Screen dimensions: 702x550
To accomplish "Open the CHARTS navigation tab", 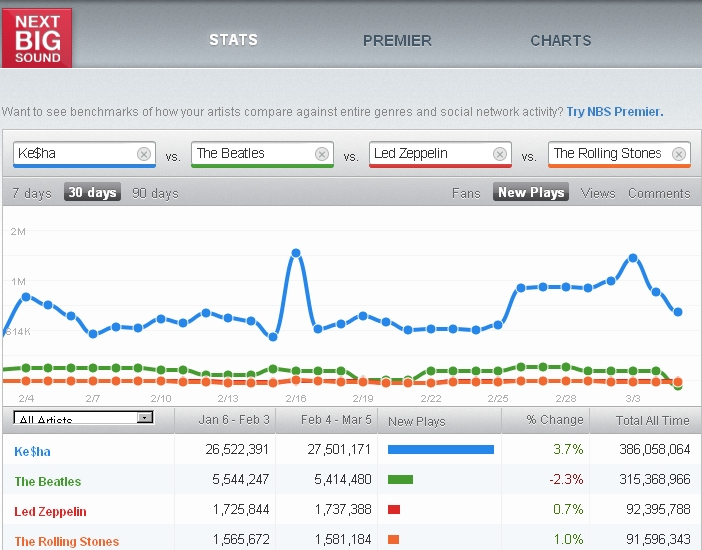I will point(560,41).
